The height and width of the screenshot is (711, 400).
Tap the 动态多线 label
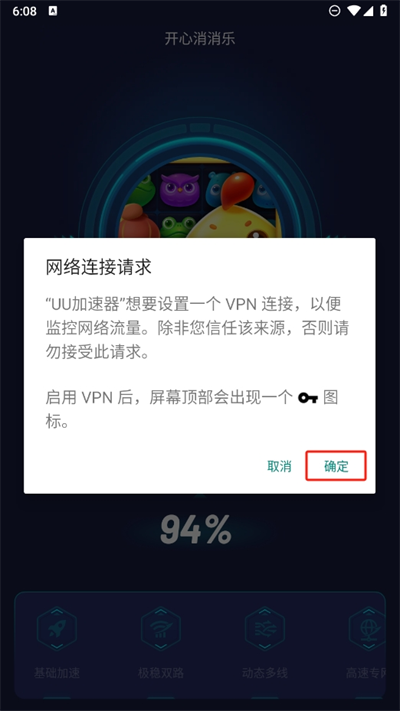pos(265,672)
